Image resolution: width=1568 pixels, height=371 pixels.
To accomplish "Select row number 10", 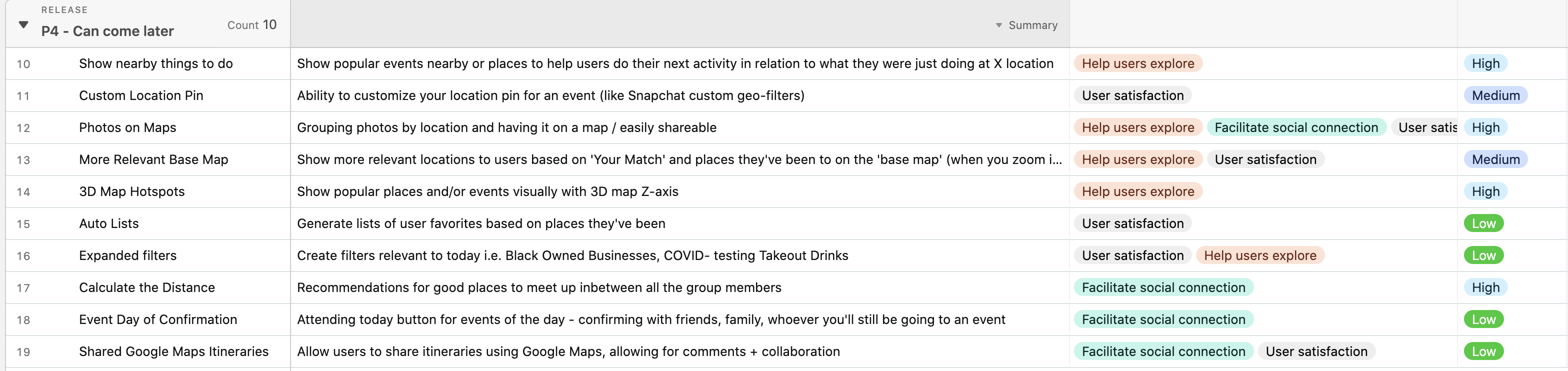I will pos(23,64).
